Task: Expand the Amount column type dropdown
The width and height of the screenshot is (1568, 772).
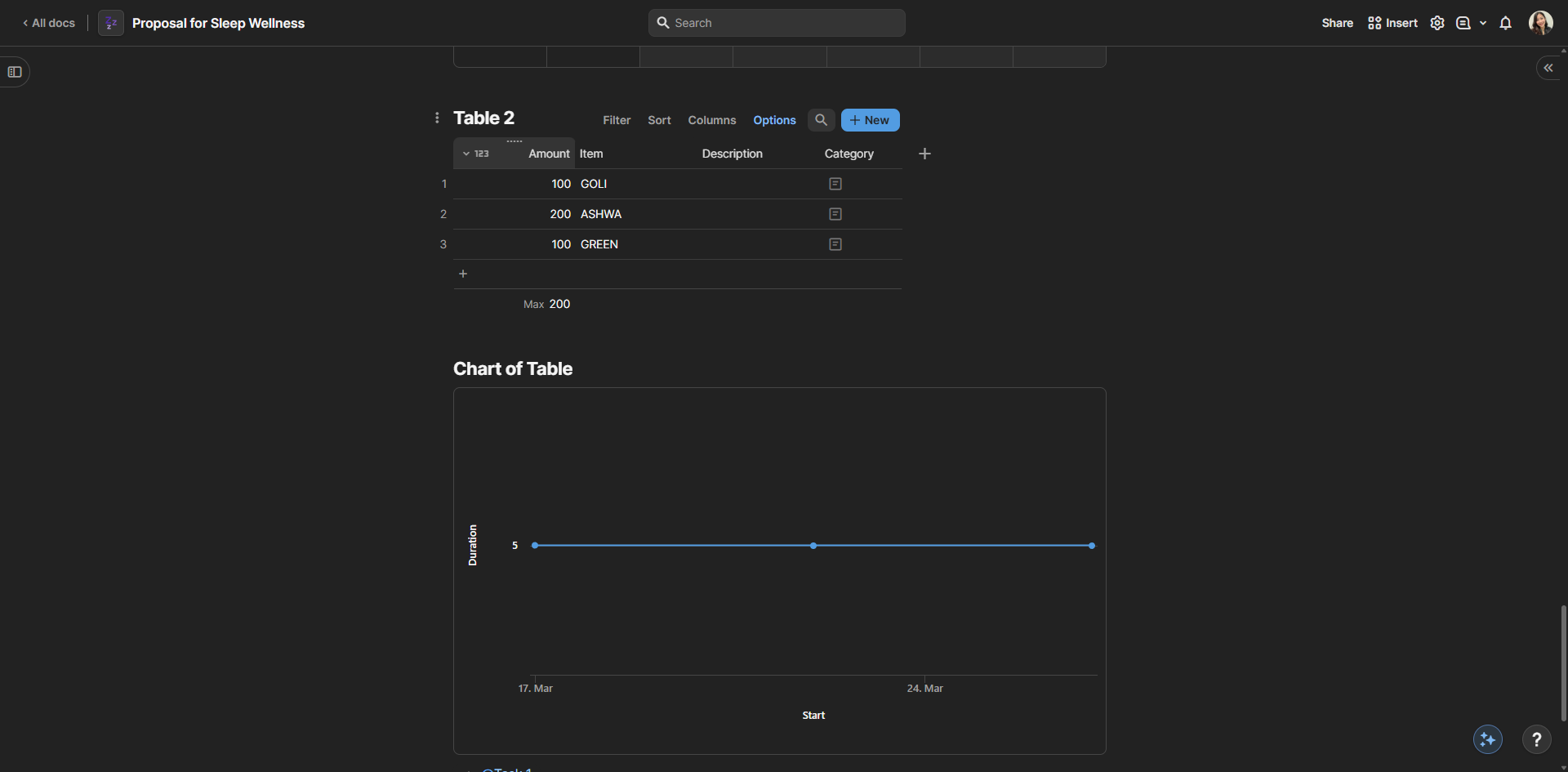Action: tap(466, 154)
